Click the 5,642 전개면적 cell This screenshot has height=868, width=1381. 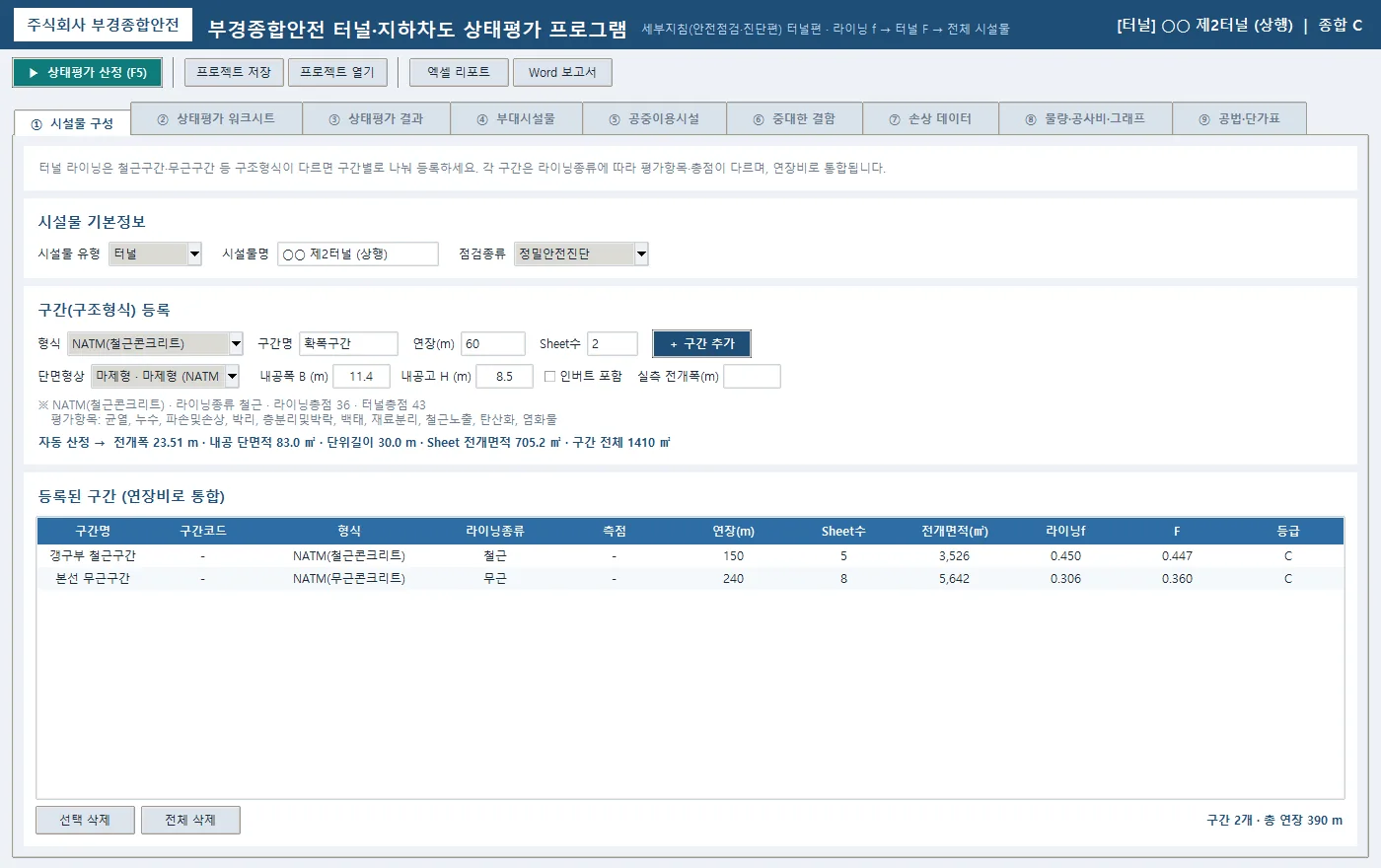coord(955,579)
